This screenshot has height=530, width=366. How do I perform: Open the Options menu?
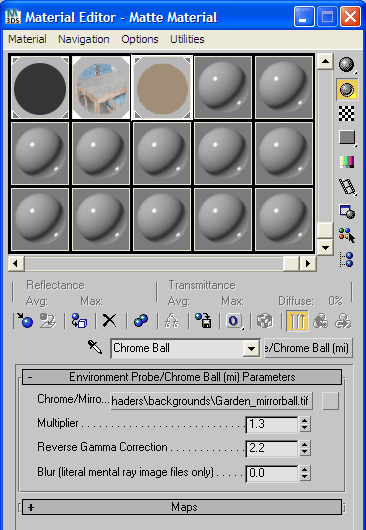click(140, 39)
